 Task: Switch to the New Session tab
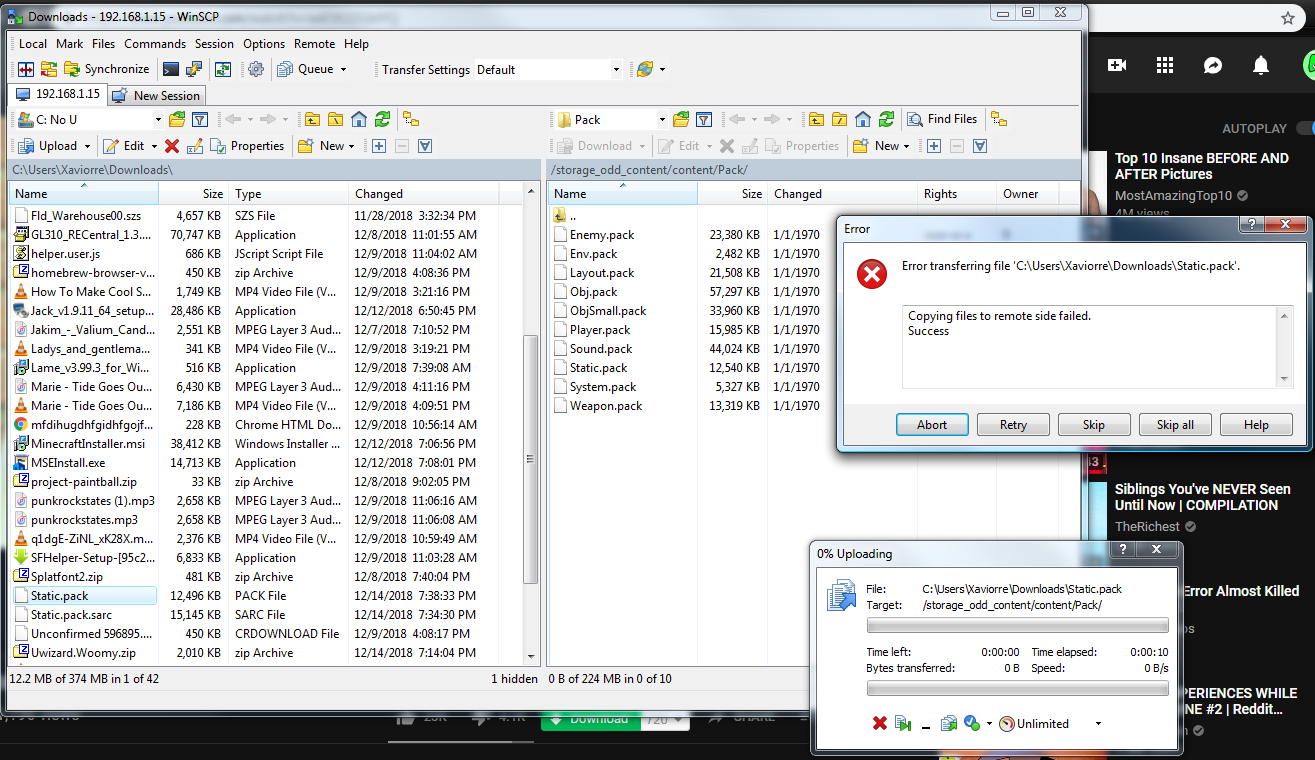click(x=156, y=95)
